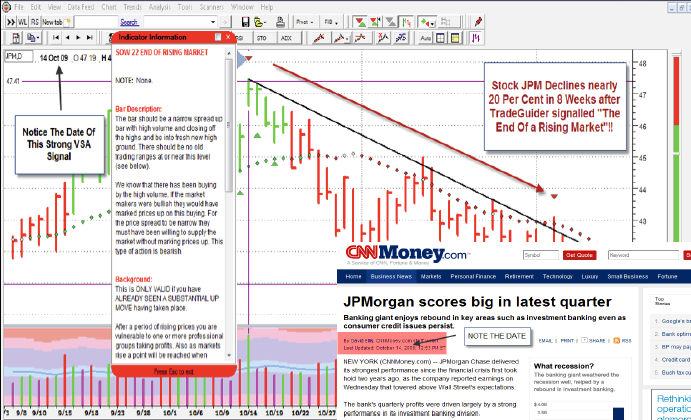
Task: Open the Scanners menu
Action: click(212, 7)
